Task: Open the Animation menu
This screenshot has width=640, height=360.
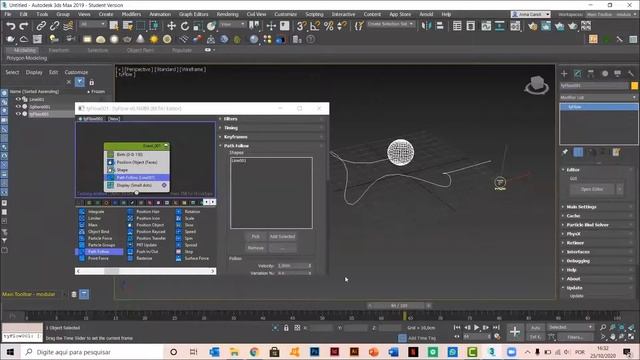Action: pos(160,14)
